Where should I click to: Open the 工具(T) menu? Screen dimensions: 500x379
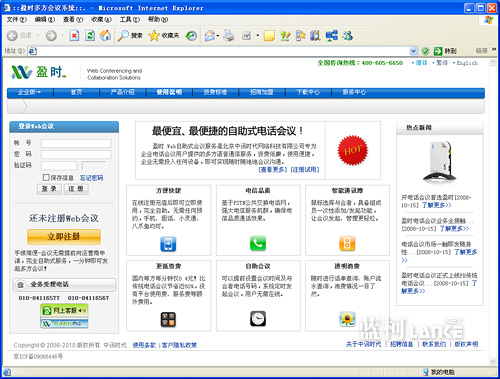pyautogui.click(x=130, y=19)
